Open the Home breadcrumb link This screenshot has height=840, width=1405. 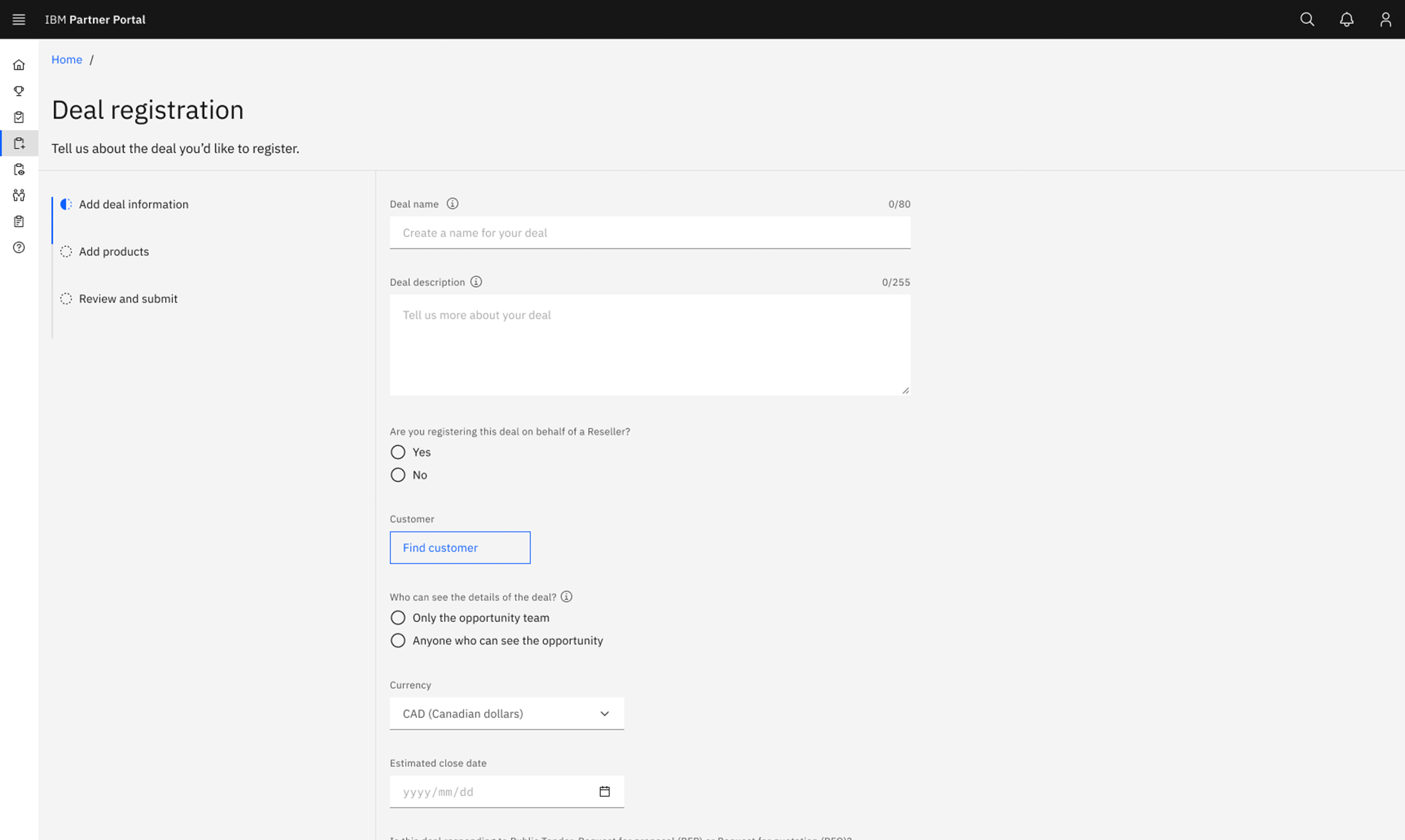pos(67,59)
